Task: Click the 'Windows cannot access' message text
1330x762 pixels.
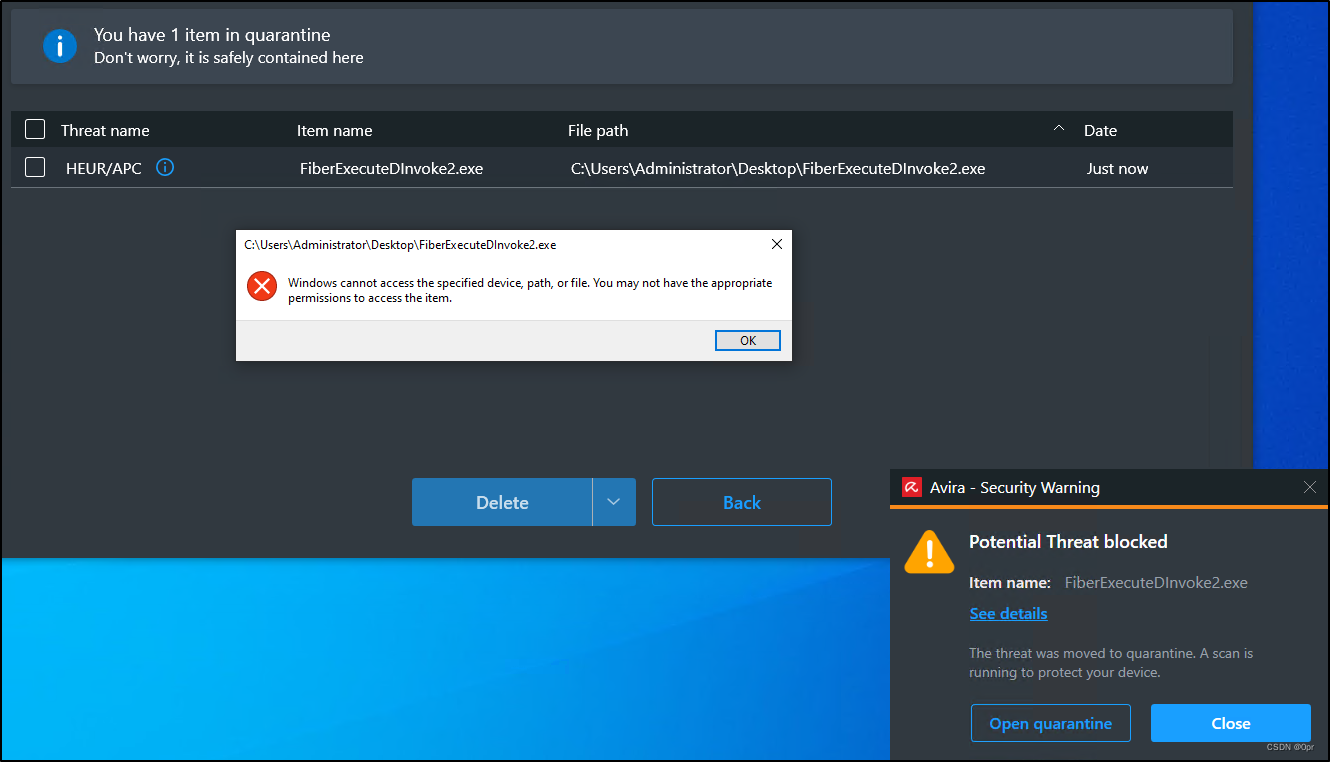Action: 530,290
